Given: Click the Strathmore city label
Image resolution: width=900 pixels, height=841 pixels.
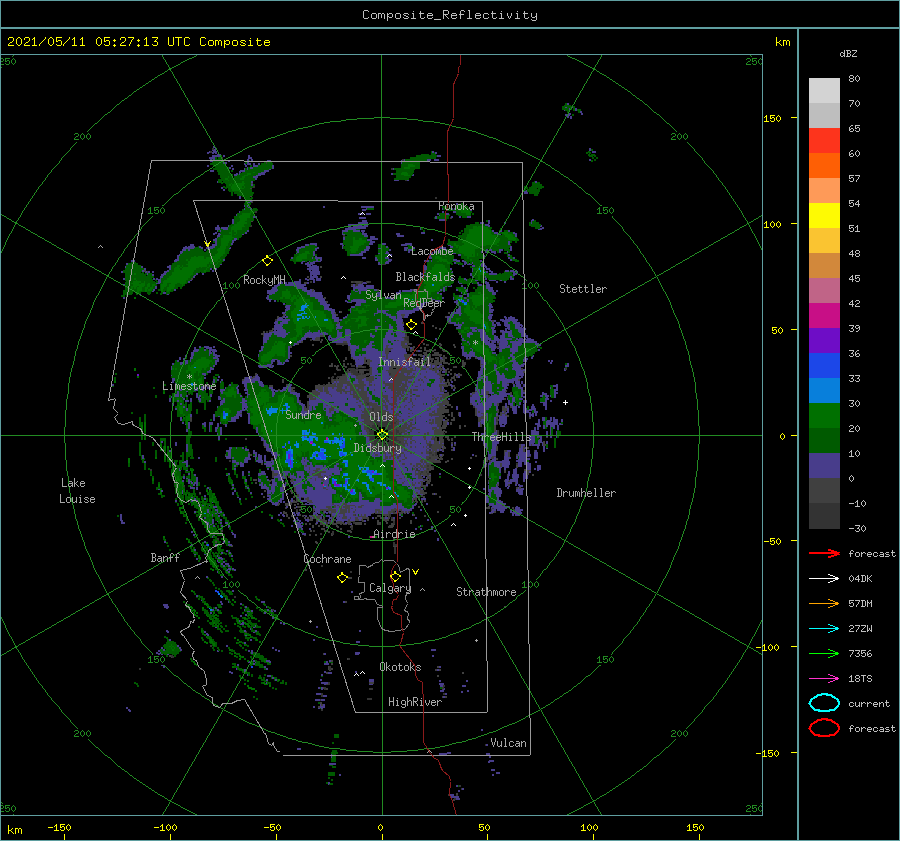Looking at the screenshot, I should (486, 592).
